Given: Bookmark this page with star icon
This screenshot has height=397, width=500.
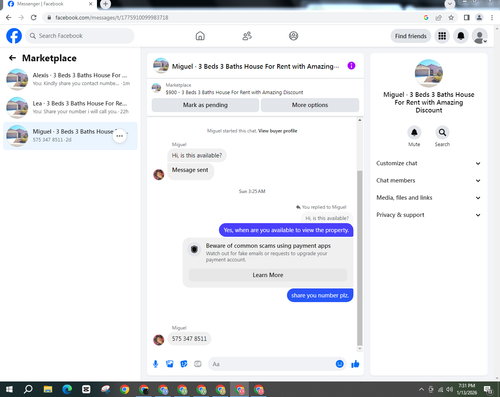Looking at the screenshot, I should coord(451,18).
